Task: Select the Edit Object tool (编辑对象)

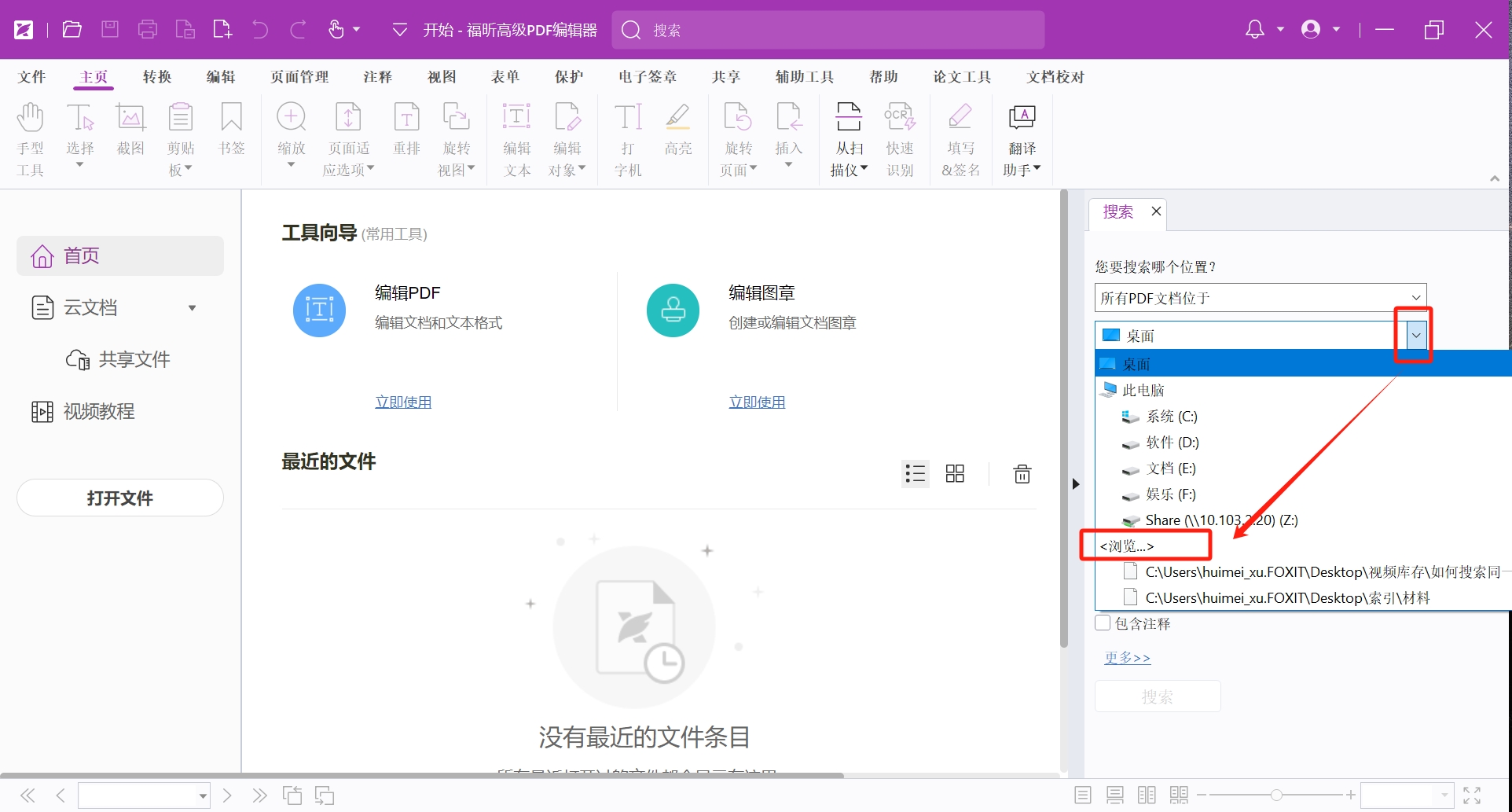Action: tap(567, 139)
